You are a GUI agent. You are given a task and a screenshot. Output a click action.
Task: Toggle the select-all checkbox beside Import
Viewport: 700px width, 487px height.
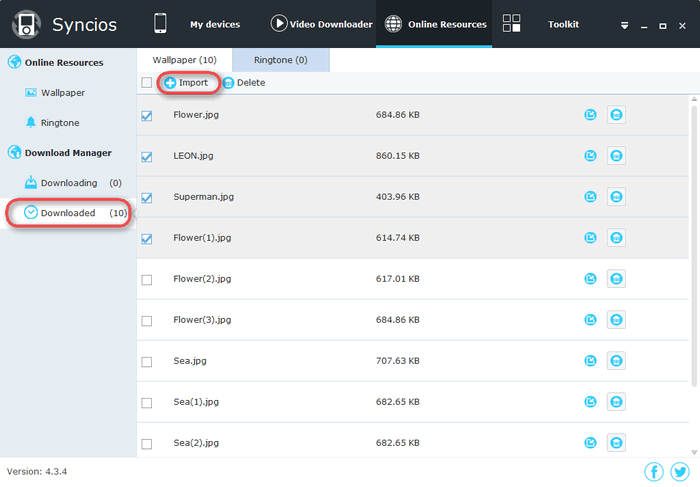point(146,83)
